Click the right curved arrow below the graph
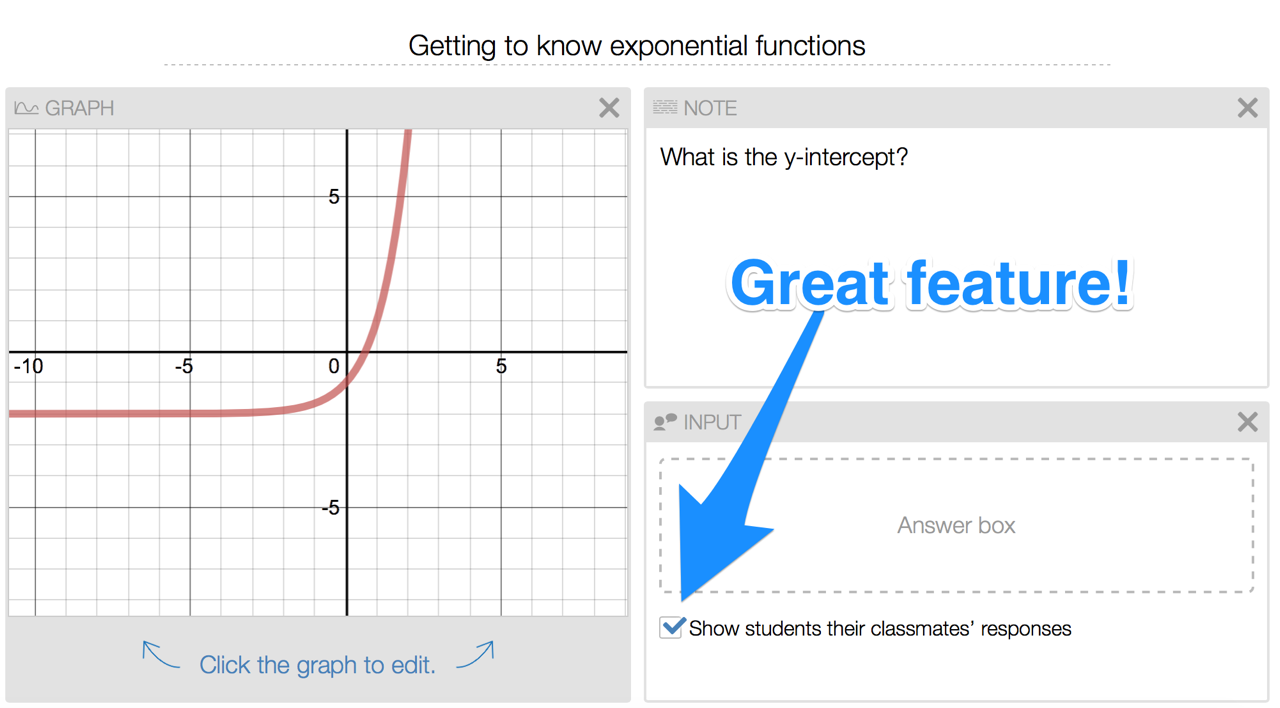1280x708 pixels. [x=475, y=656]
